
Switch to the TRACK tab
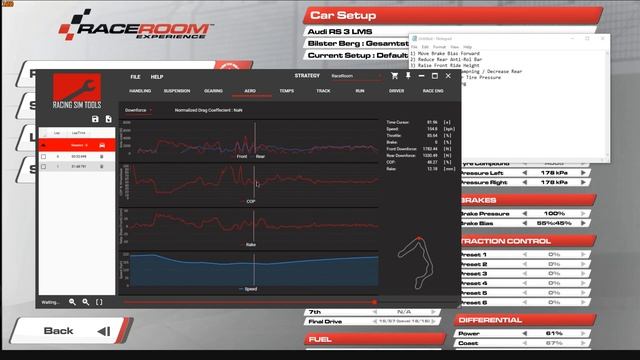tap(323, 91)
